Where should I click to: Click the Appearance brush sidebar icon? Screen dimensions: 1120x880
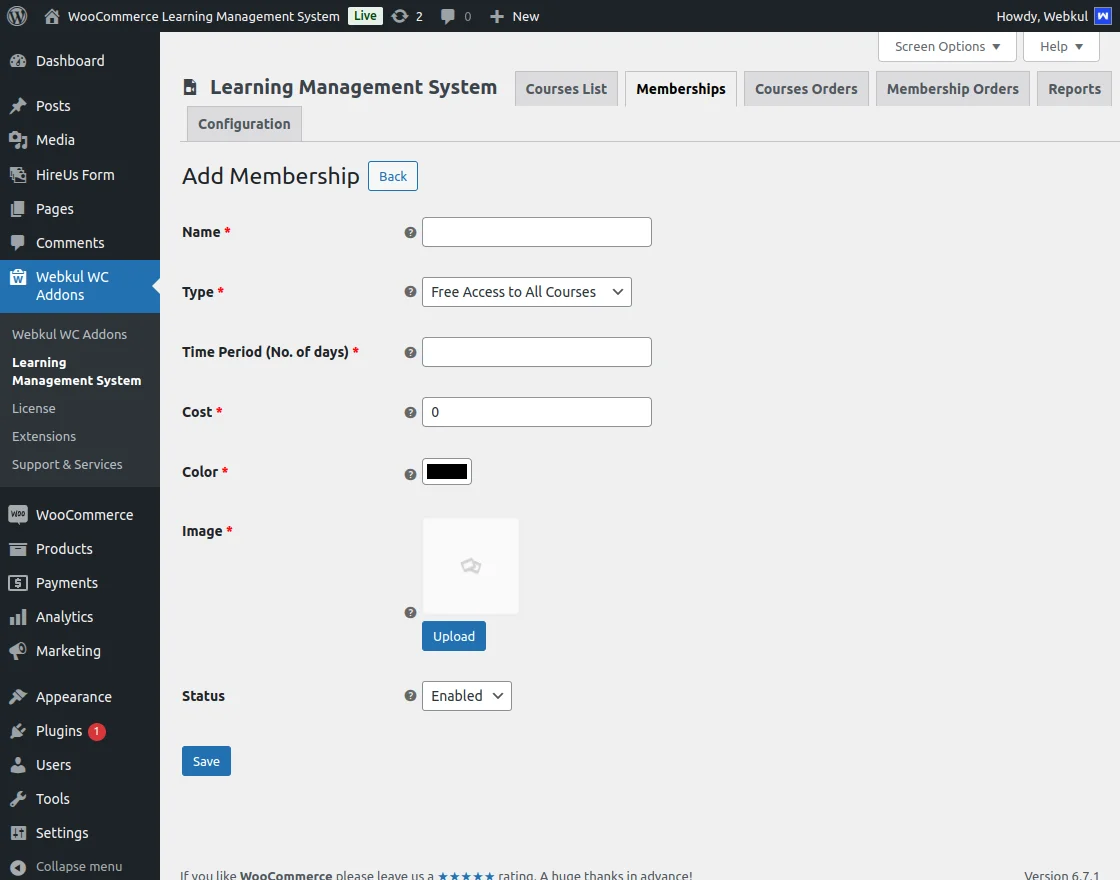pos(22,697)
